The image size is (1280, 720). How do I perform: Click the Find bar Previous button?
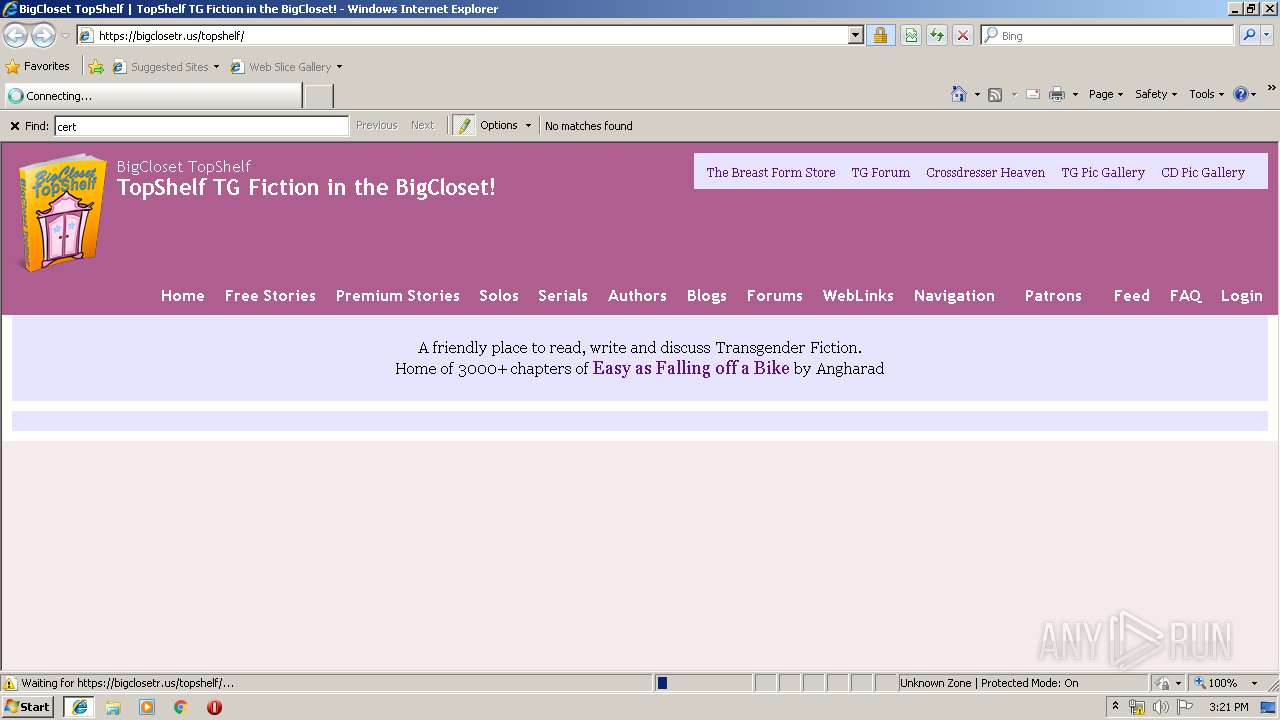tap(377, 125)
